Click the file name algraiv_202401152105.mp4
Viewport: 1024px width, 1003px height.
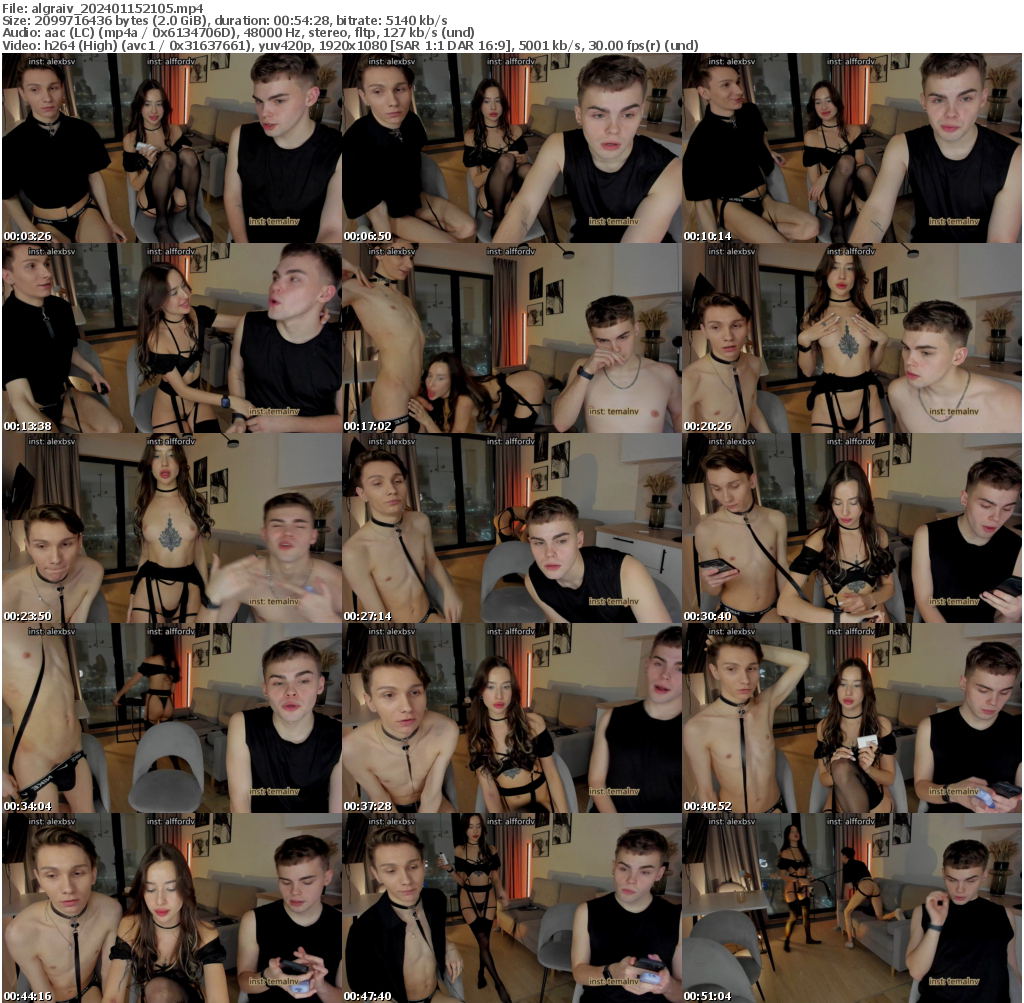117,7
